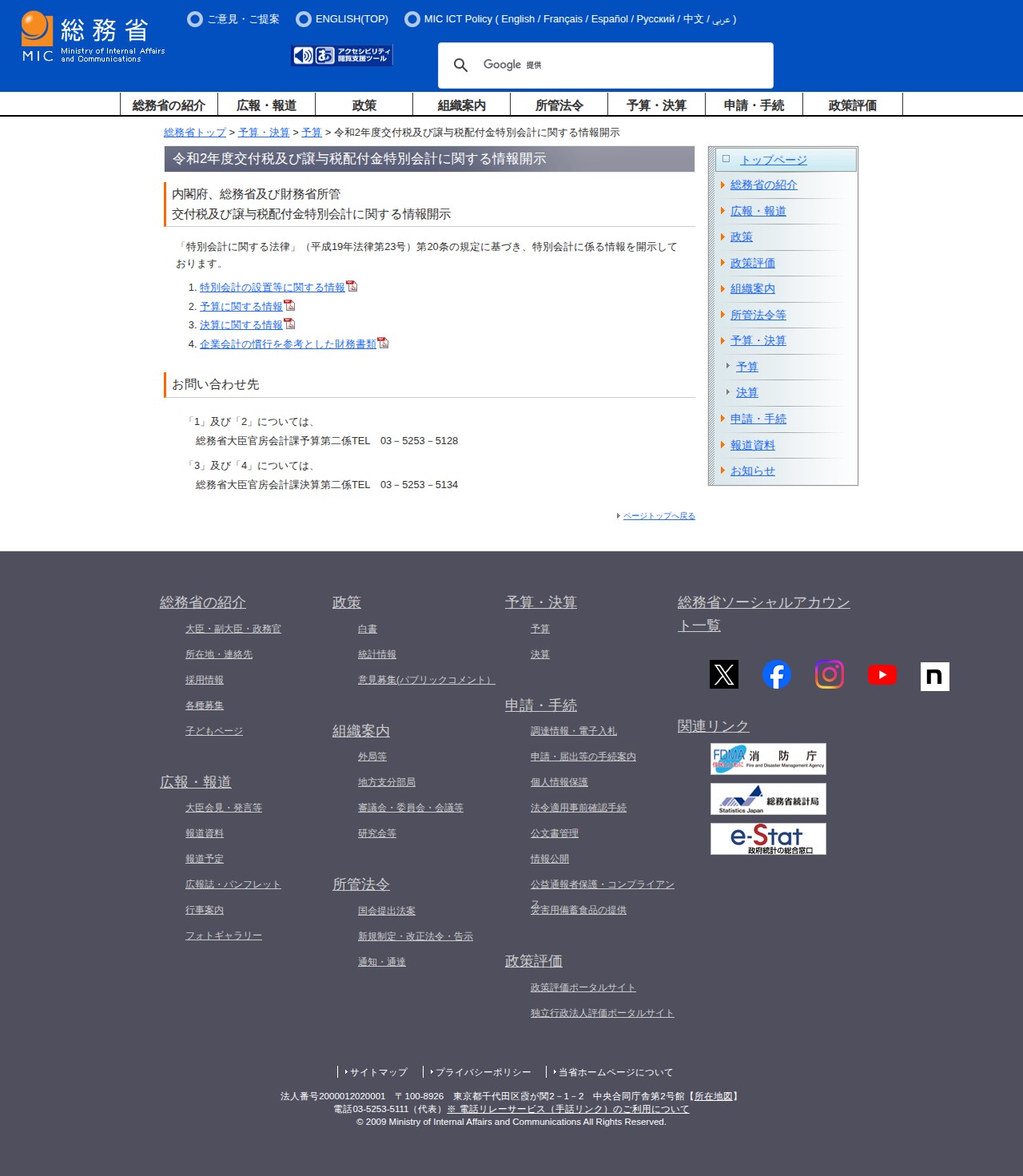Open PDF icon beside 決算に関する情報
Image resolution: width=1023 pixels, height=1176 pixels.
click(x=289, y=324)
